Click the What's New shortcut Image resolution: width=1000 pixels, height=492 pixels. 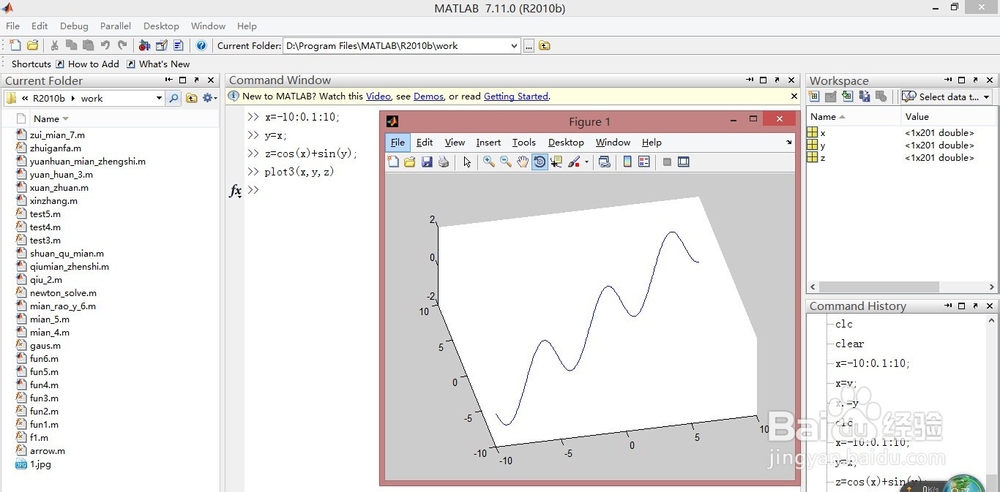click(158, 64)
